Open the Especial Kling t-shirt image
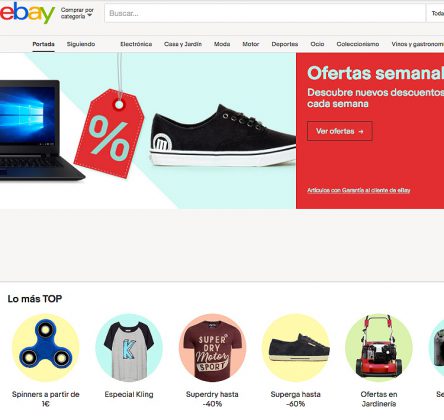 [x=129, y=348]
